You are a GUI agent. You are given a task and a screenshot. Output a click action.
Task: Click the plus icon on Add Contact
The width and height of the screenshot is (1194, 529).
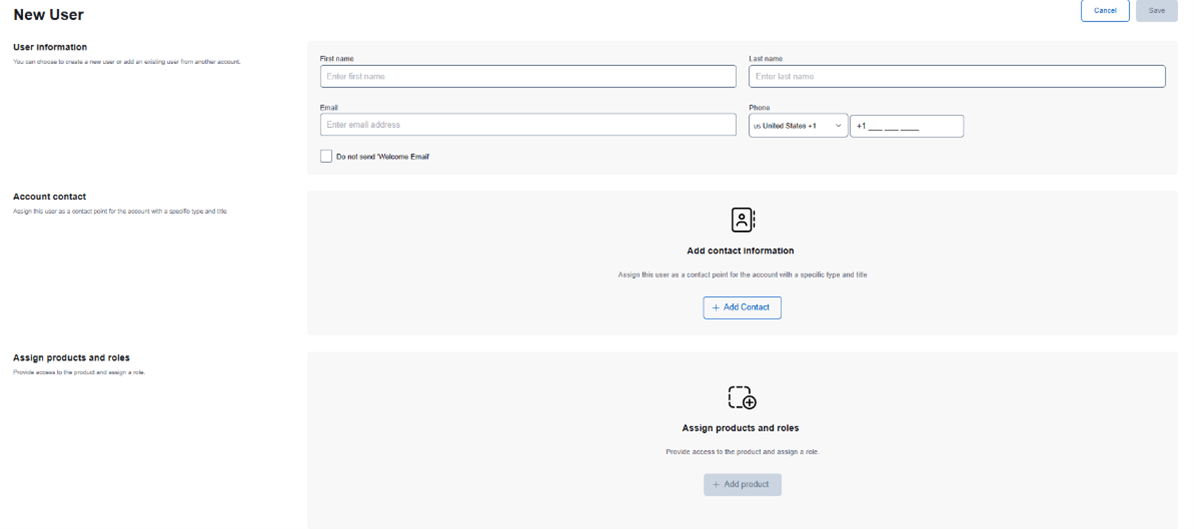tap(715, 308)
